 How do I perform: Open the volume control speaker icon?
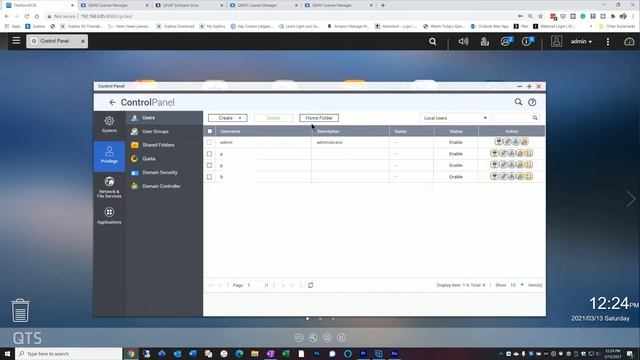click(x=463, y=41)
